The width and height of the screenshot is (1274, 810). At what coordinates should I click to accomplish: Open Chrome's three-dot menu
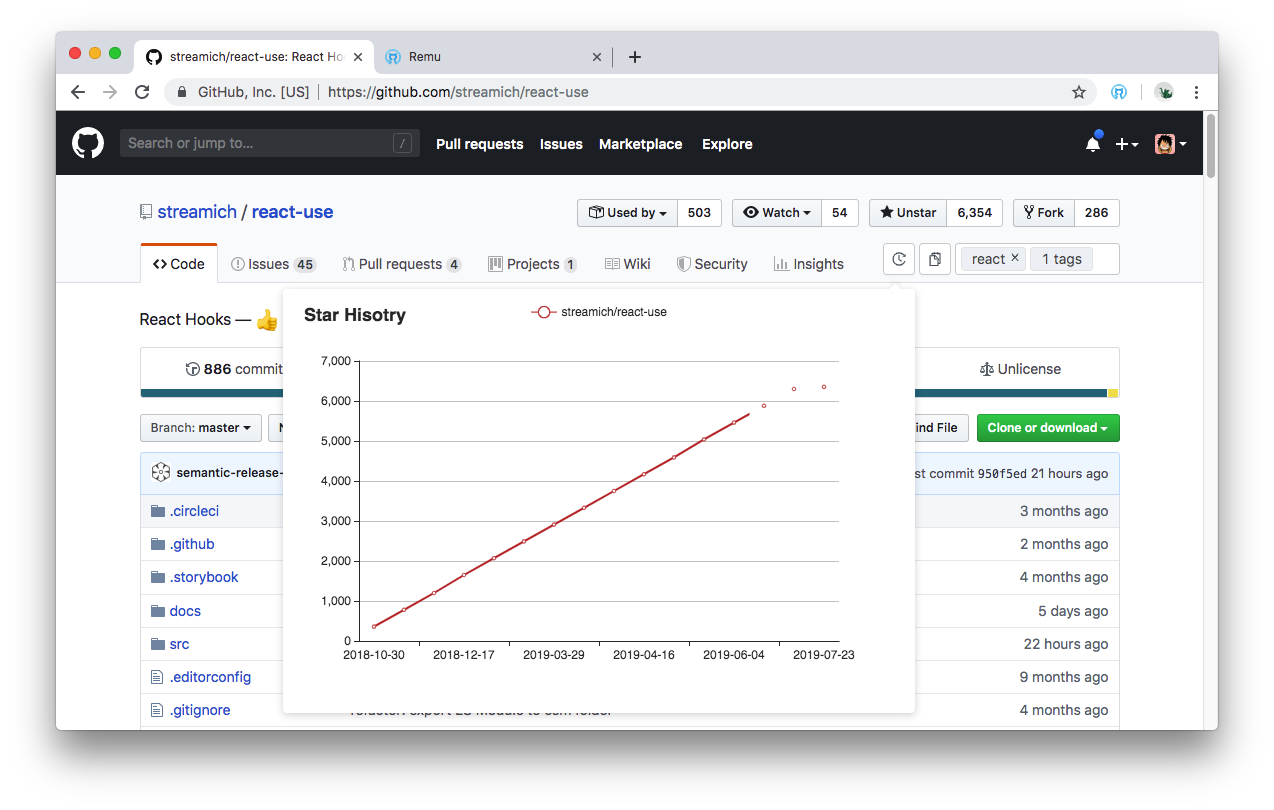pyautogui.click(x=1197, y=92)
